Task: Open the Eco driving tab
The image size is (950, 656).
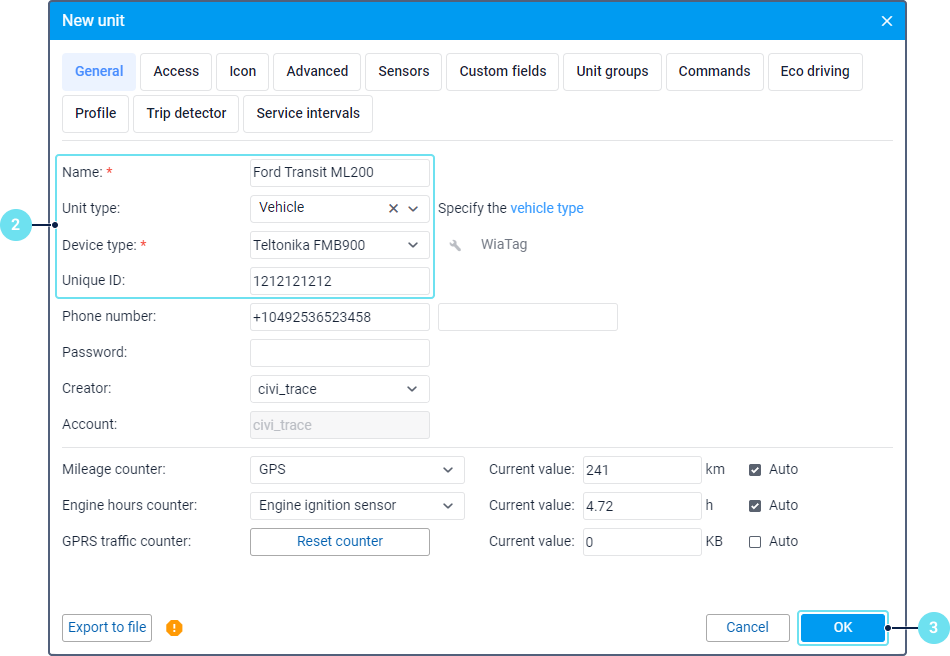Action: pos(815,72)
